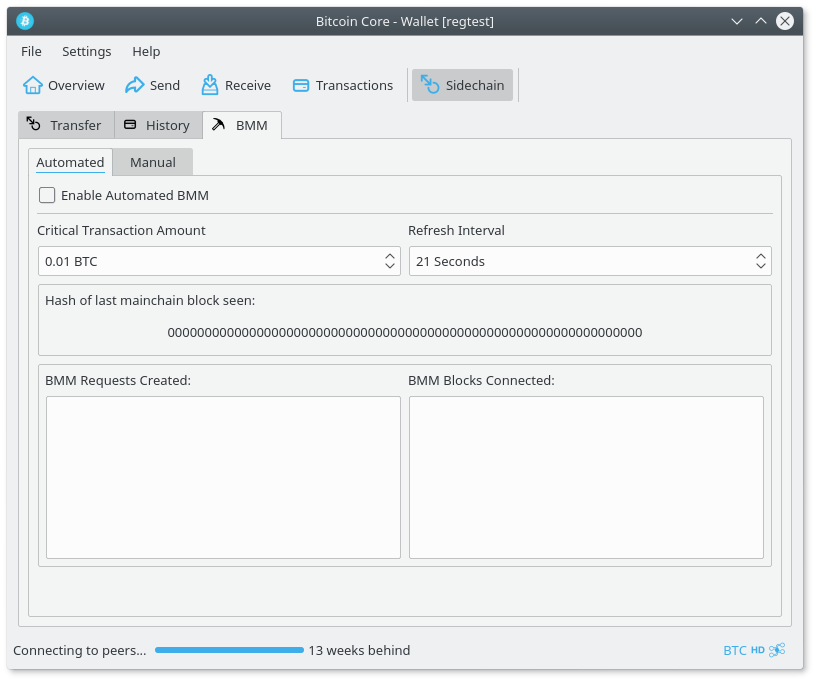Select the BMM tab label
The height and width of the screenshot is (682, 816).
252,125
